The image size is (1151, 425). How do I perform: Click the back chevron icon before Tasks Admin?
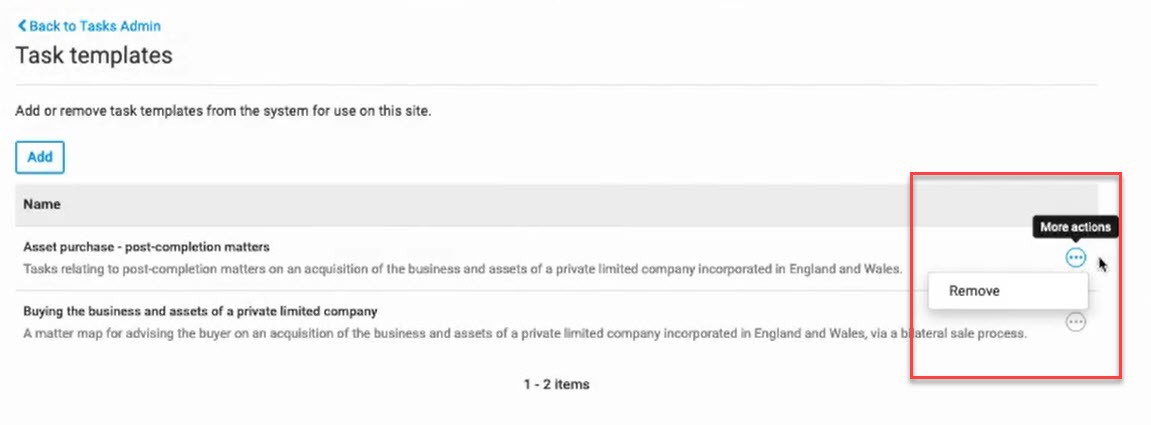click(x=22, y=26)
